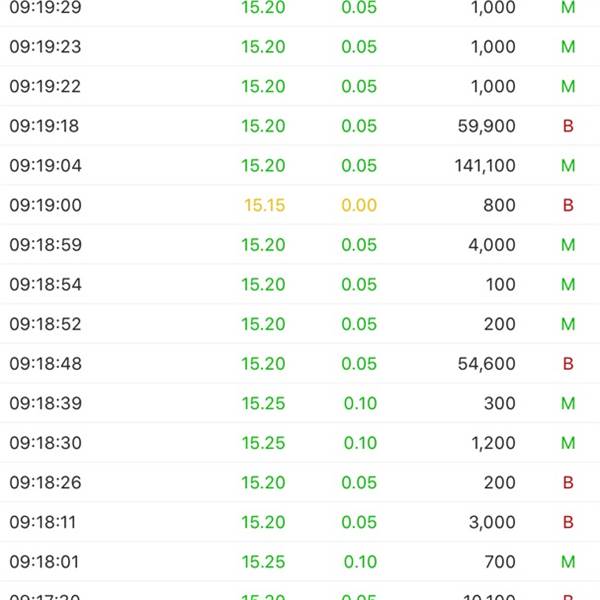Click the 0.10 change at 09:18:01
Screen dimensions: 600x600
point(360,562)
